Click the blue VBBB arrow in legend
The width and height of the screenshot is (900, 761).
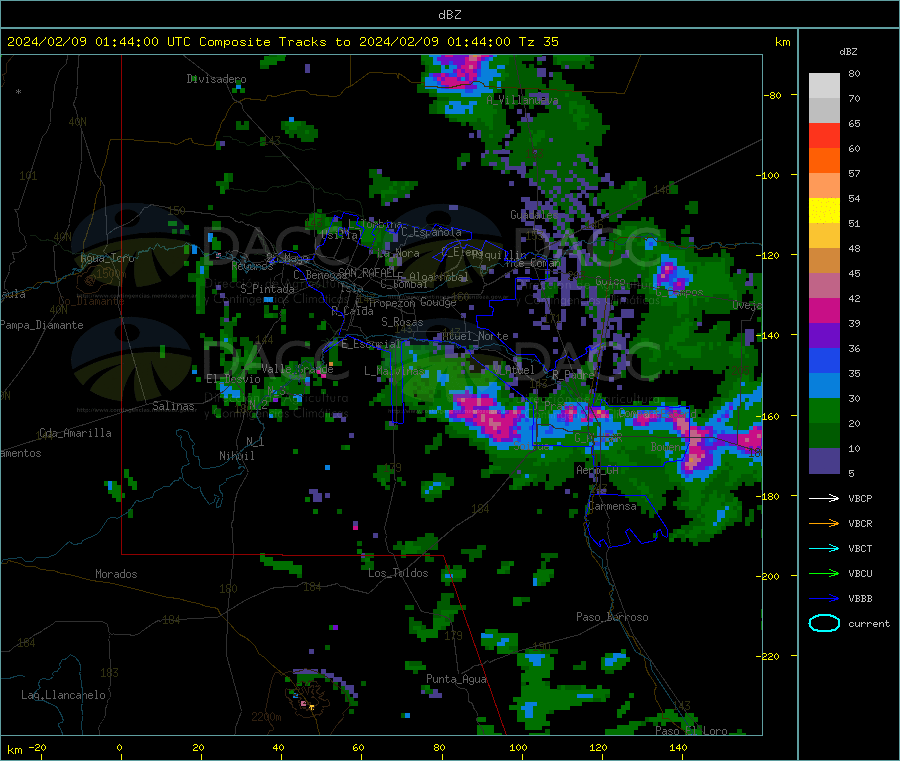point(824,598)
